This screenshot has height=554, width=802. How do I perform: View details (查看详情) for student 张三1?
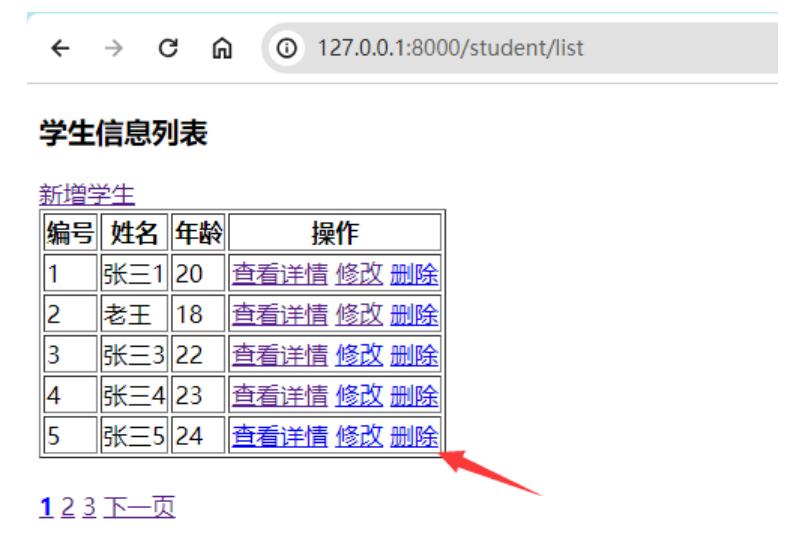(280, 273)
